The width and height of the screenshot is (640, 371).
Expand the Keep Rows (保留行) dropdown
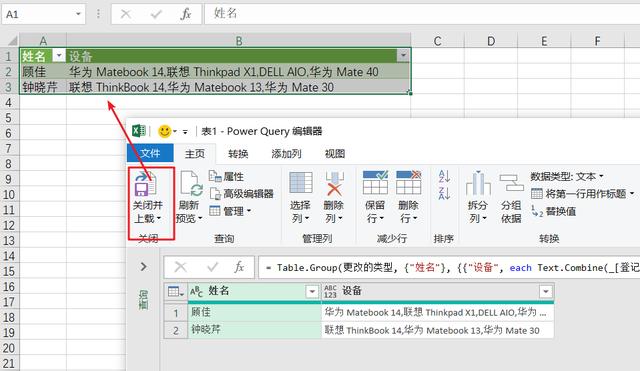click(382, 219)
